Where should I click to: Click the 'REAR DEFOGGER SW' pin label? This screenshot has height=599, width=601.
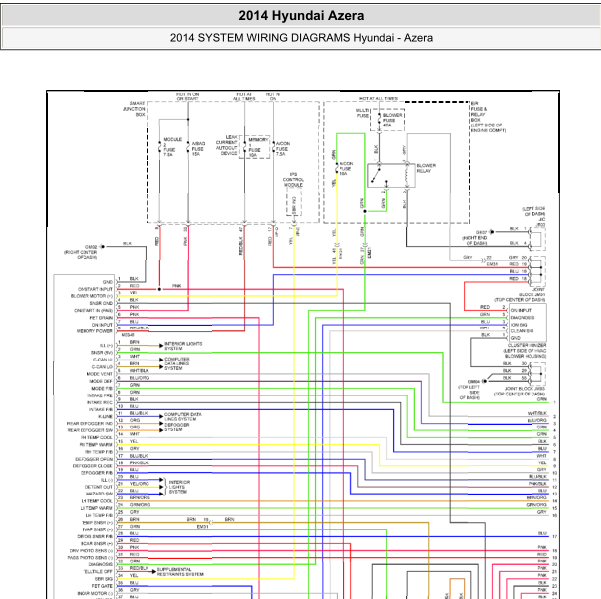click(90, 430)
